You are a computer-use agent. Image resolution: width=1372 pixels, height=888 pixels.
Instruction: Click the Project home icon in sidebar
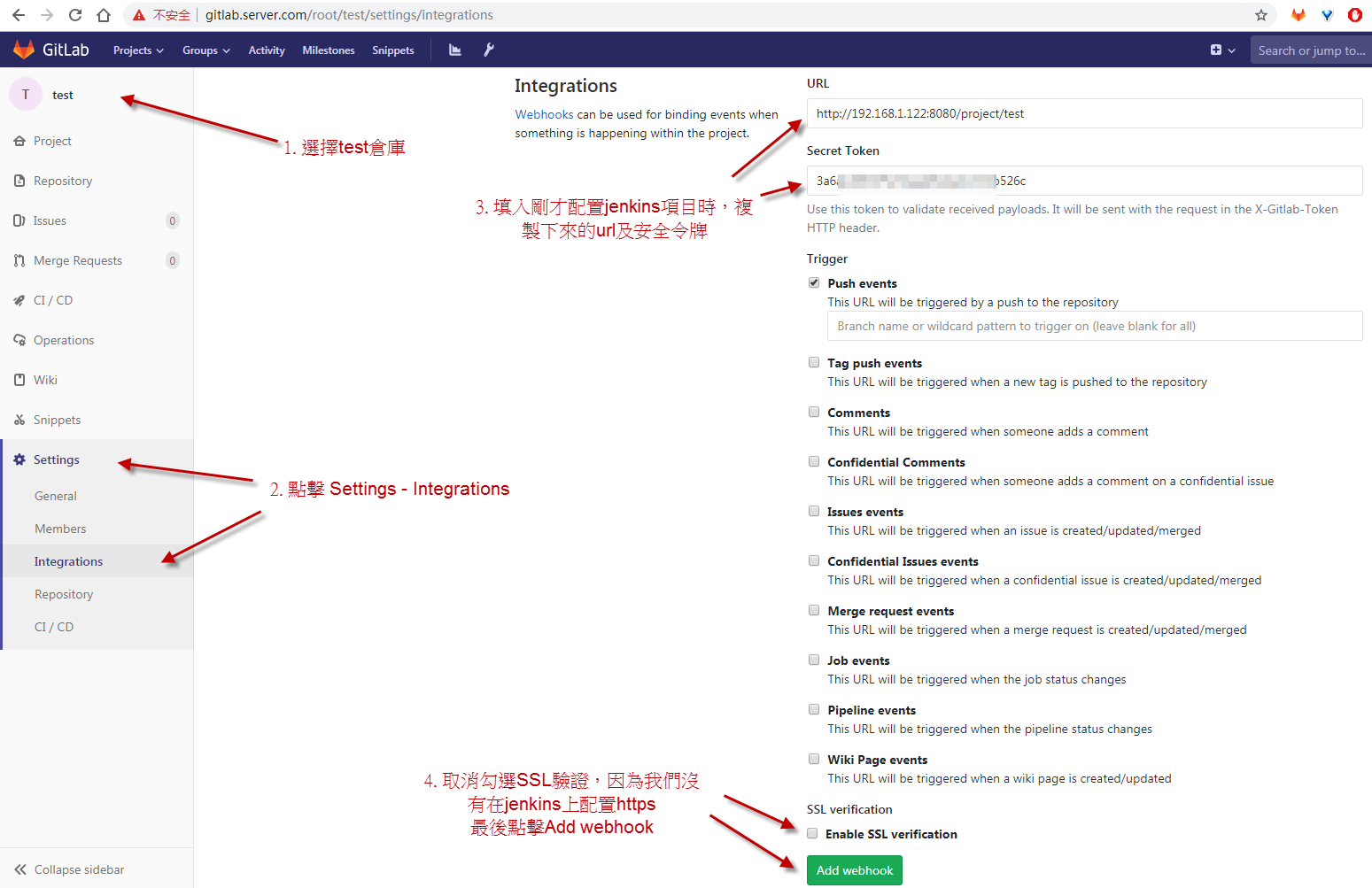pyautogui.click(x=19, y=141)
